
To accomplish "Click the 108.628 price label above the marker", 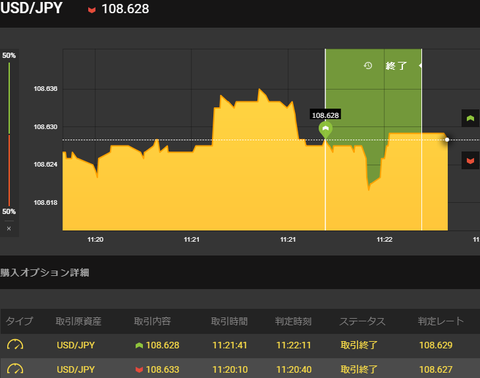I will tap(325, 115).
